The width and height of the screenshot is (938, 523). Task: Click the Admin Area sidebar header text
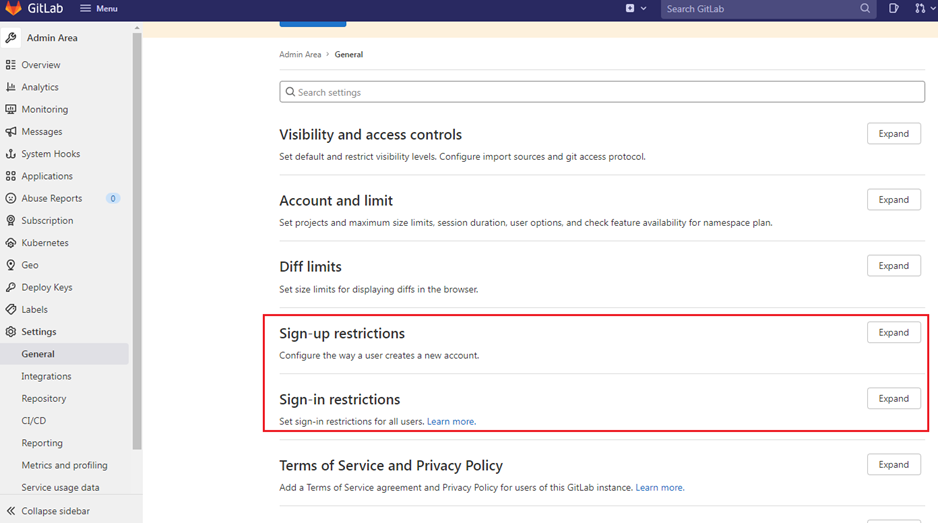(52, 38)
